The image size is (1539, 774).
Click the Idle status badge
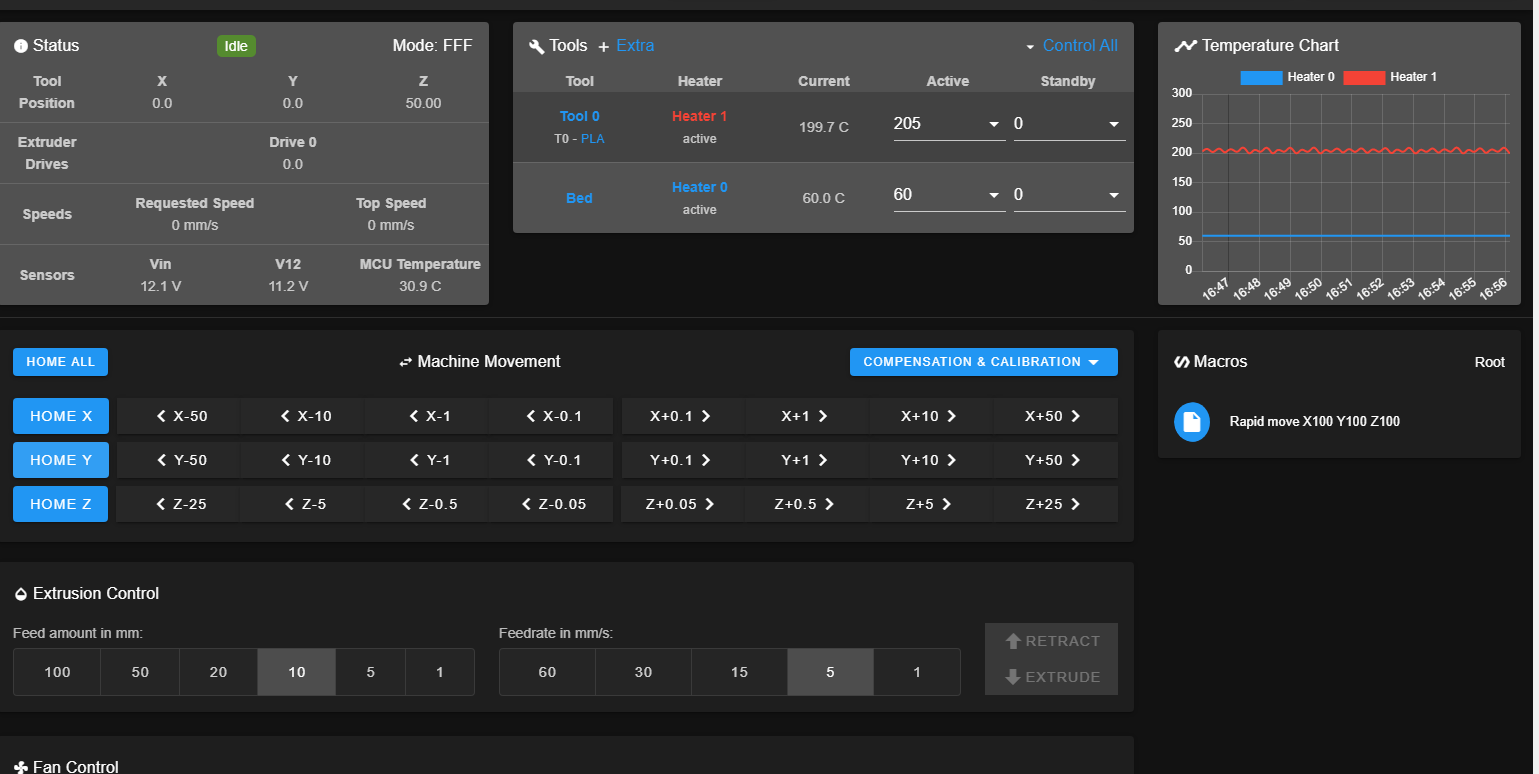236,46
